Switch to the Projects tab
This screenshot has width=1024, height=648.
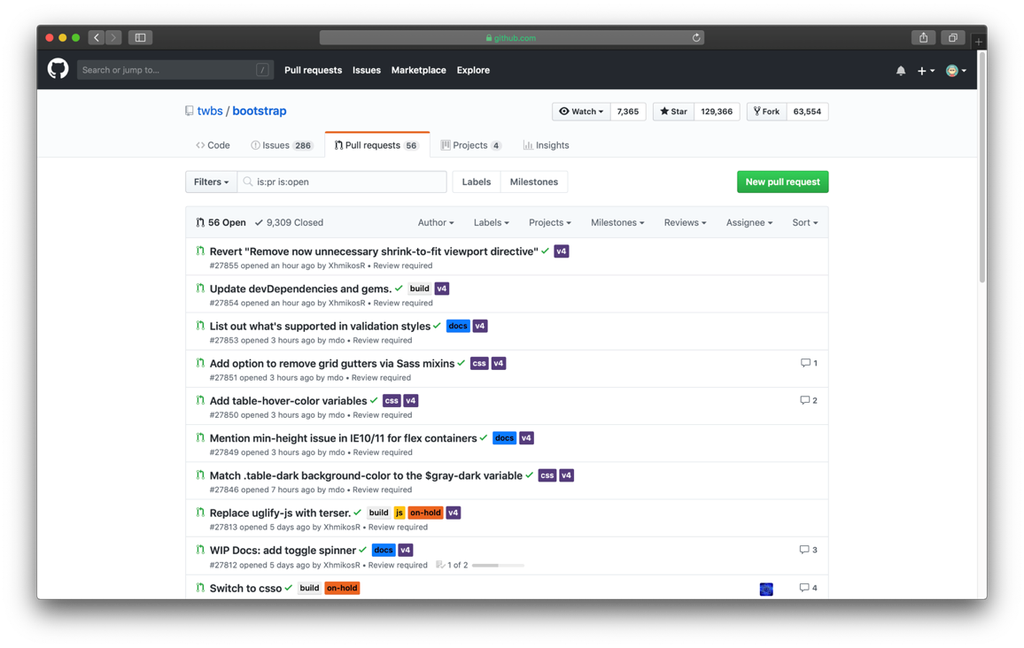[471, 145]
